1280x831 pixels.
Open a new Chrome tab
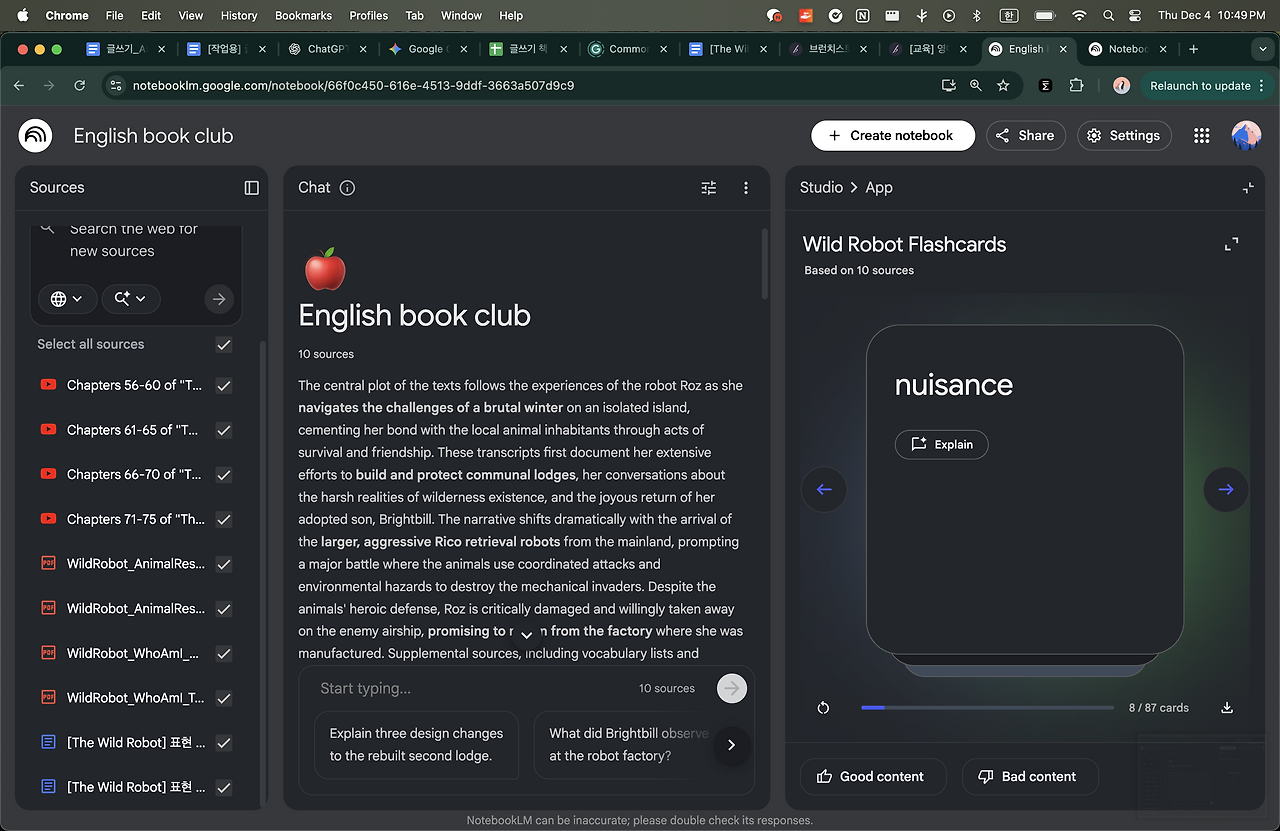(1193, 49)
